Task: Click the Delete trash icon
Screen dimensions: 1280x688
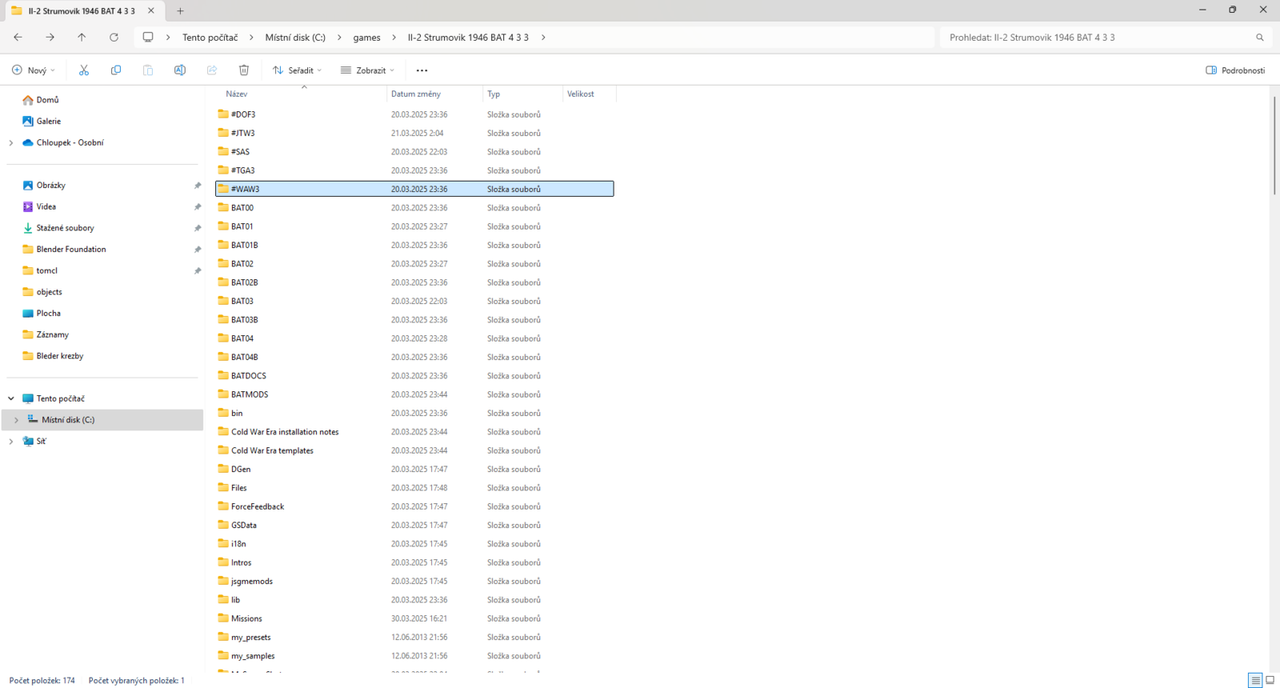Action: (244, 70)
